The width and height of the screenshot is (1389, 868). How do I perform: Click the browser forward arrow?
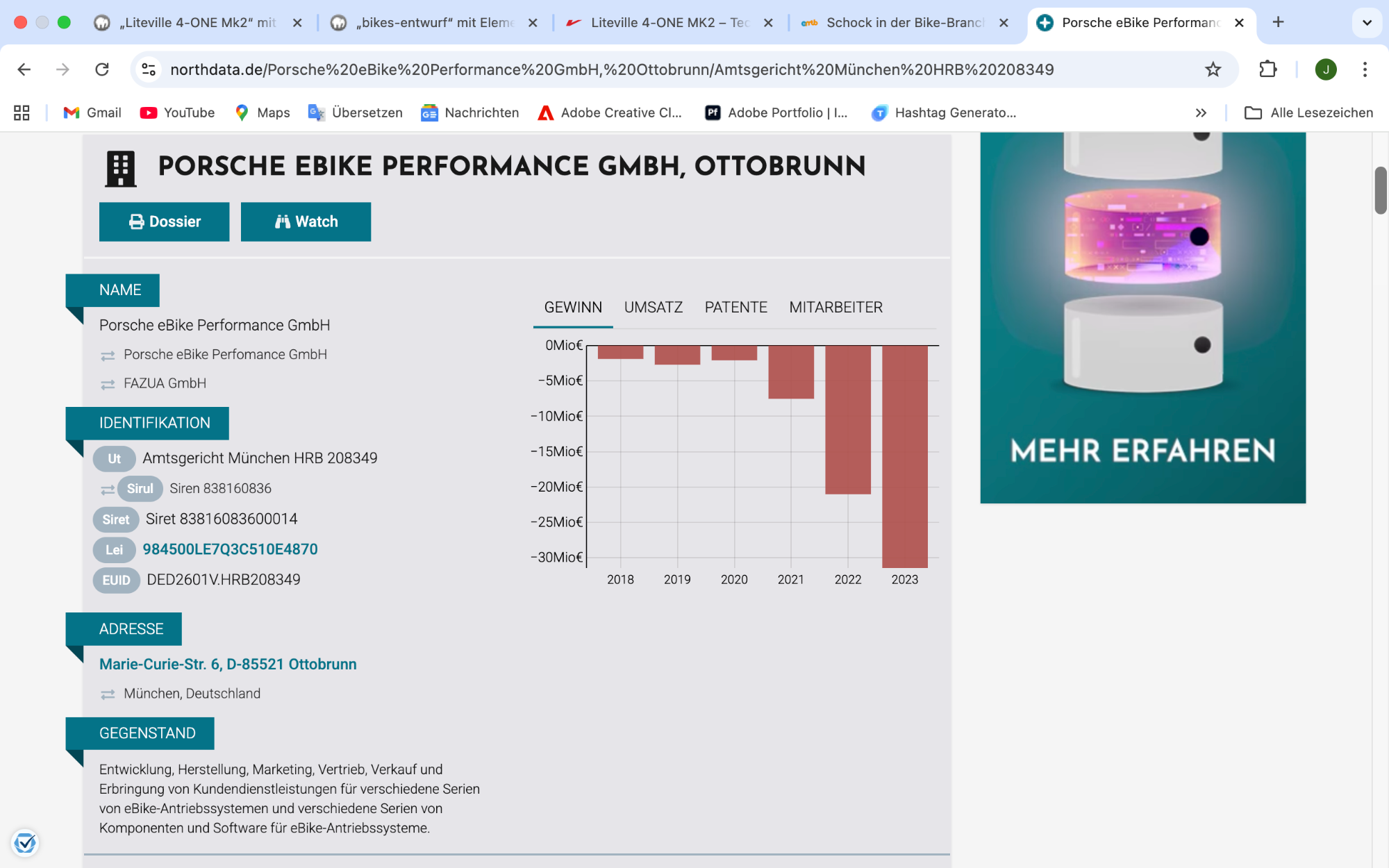pyautogui.click(x=63, y=69)
